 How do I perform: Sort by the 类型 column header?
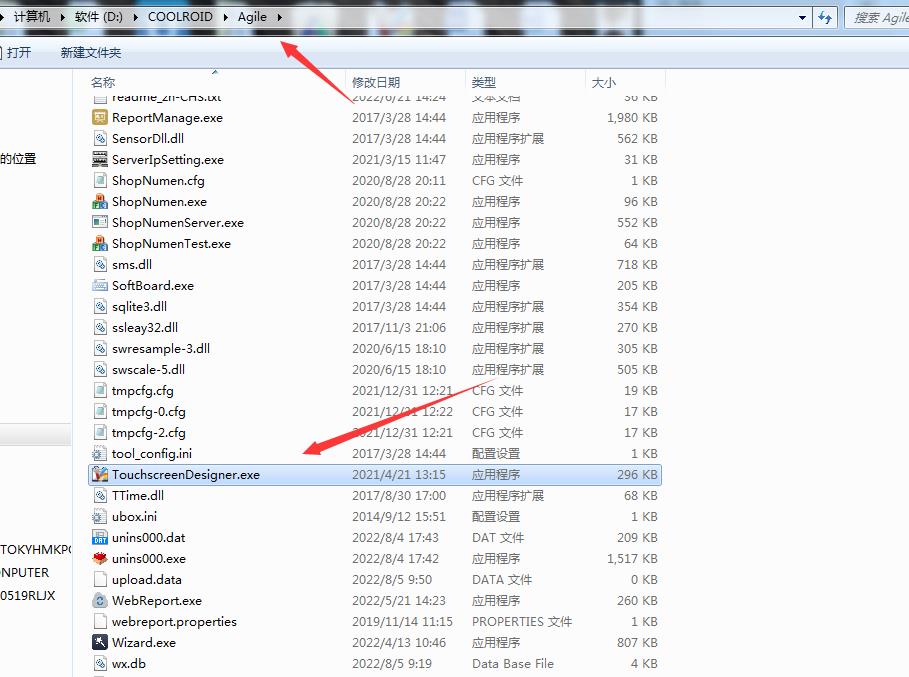483,82
